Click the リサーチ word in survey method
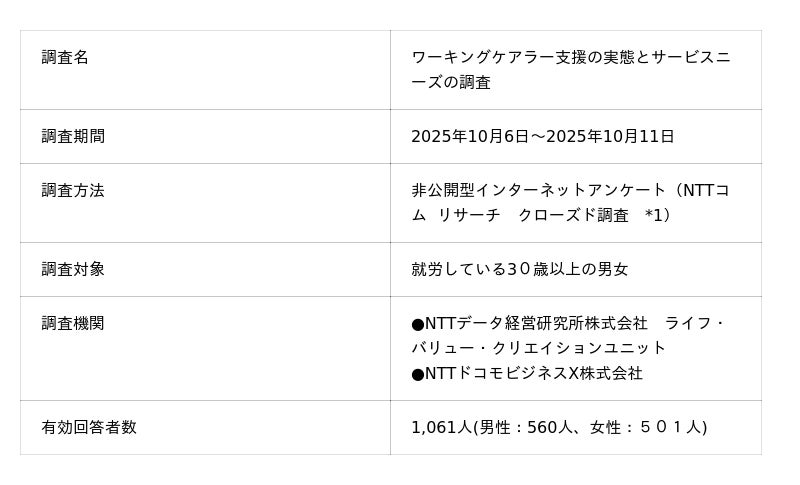Viewport: 800px width, 485px height. pyautogui.click(x=469, y=215)
